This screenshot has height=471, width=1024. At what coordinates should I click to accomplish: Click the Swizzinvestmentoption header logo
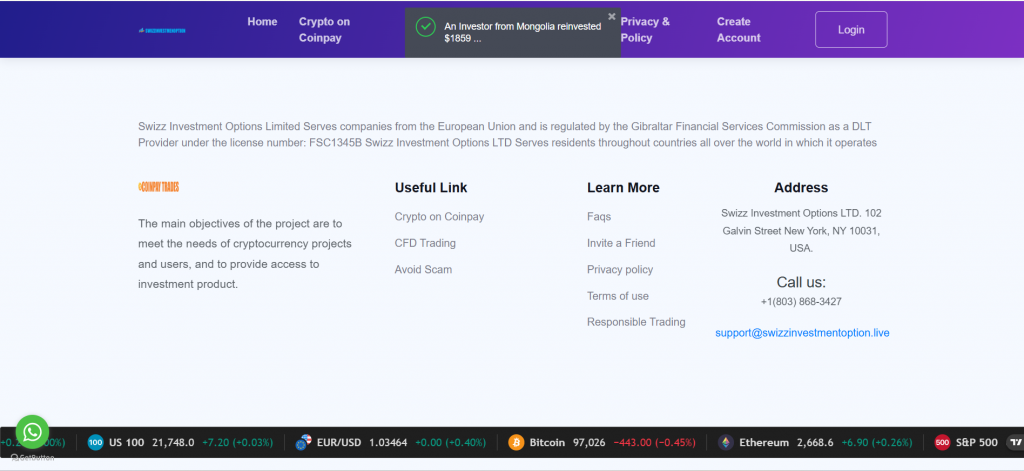pyautogui.click(x=162, y=30)
